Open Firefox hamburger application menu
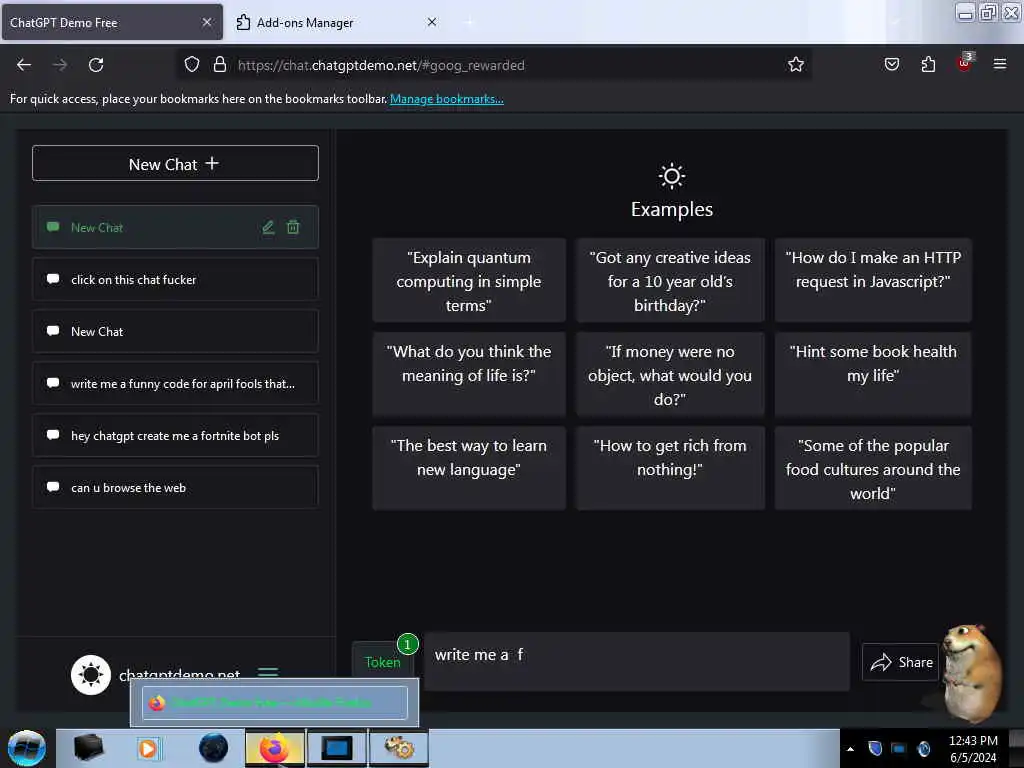This screenshot has height=768, width=1024. [x=999, y=64]
